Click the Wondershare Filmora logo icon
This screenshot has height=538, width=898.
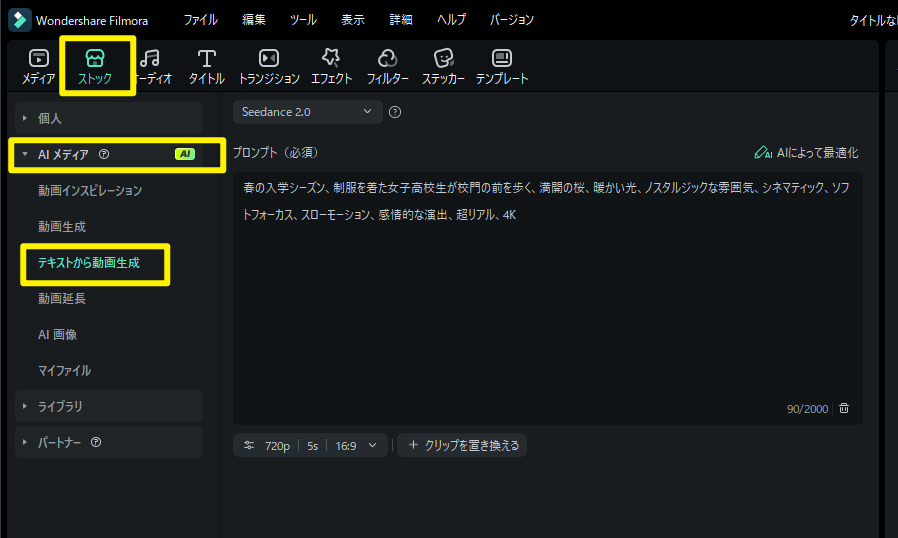tap(19, 20)
